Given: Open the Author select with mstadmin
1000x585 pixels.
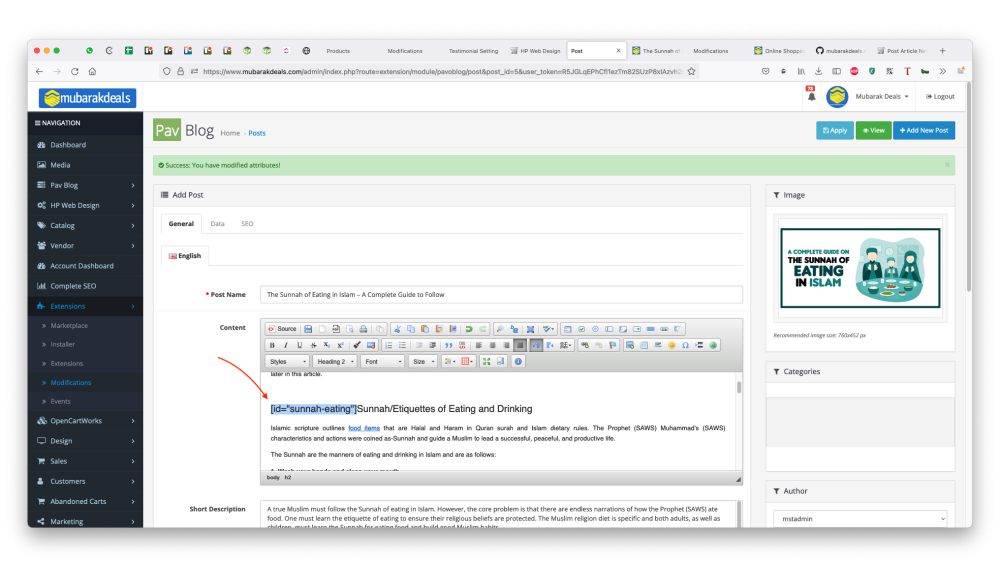Looking at the screenshot, I should [x=860, y=518].
